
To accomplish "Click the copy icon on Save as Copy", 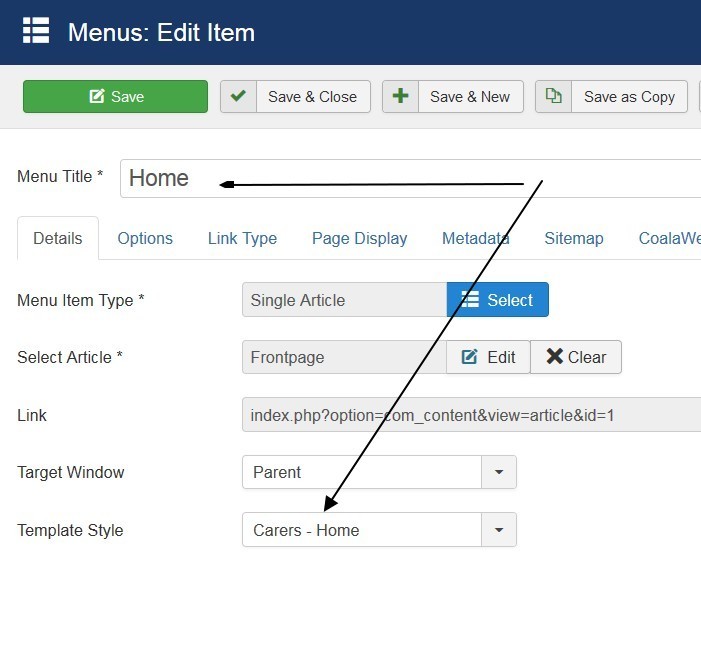I will pyautogui.click(x=553, y=97).
